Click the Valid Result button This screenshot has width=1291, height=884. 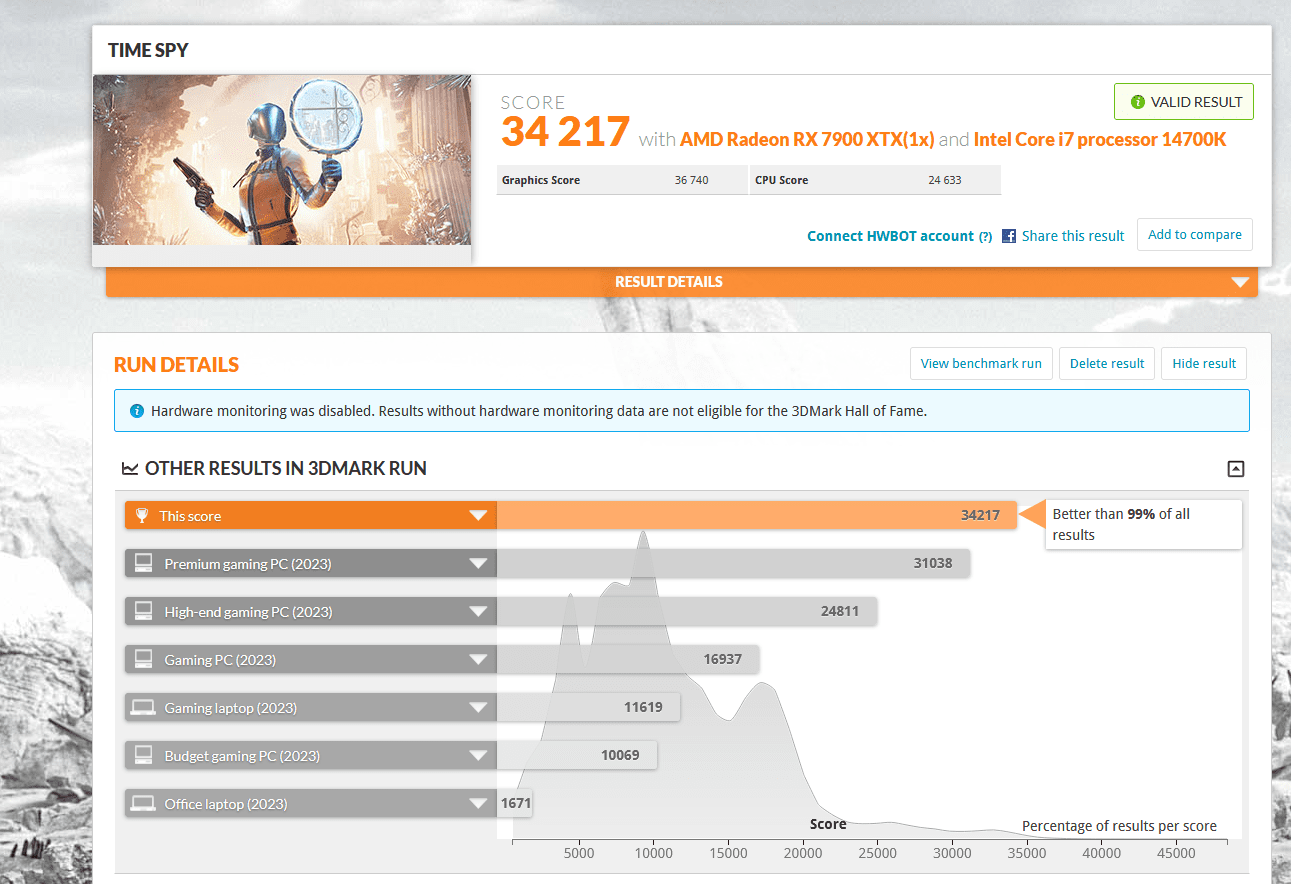(x=1184, y=102)
